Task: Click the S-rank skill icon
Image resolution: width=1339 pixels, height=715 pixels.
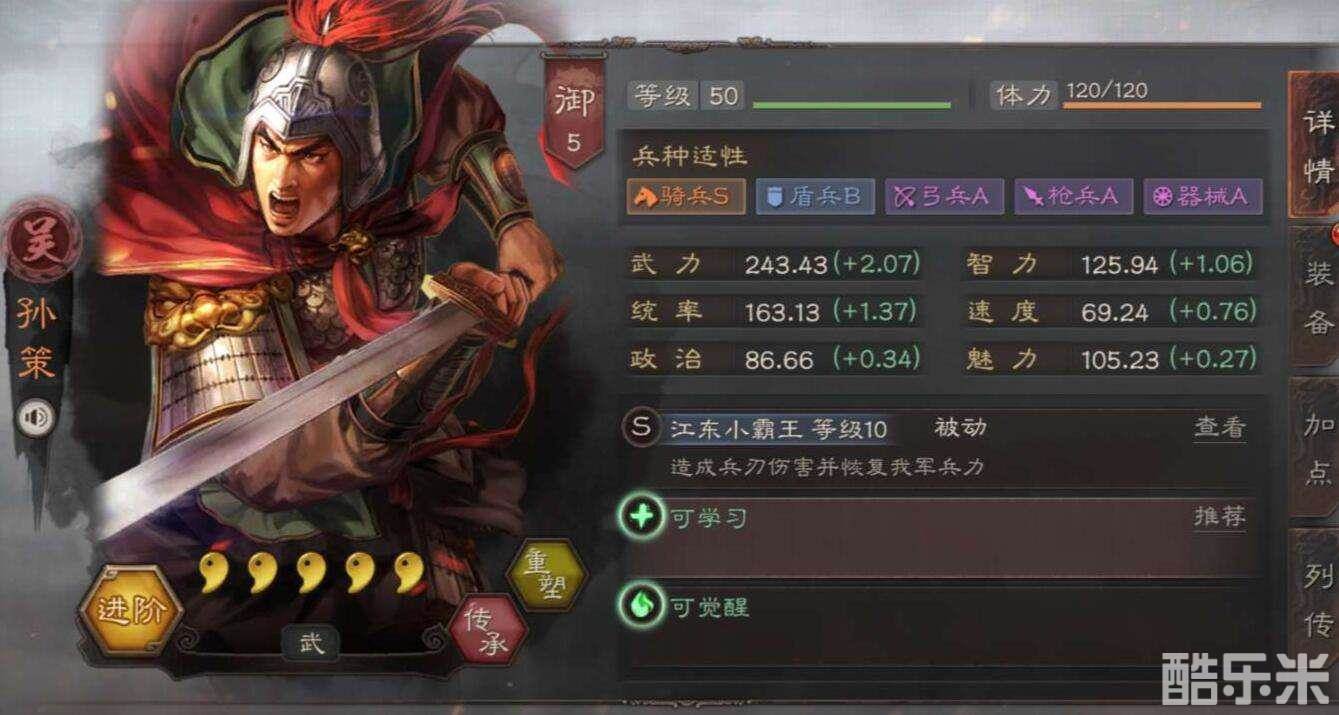Action: pos(639,428)
